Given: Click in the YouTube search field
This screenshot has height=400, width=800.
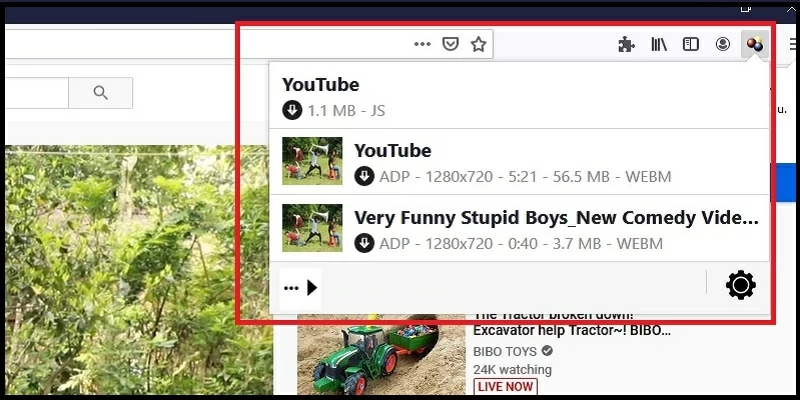Looking at the screenshot, I should (37, 93).
